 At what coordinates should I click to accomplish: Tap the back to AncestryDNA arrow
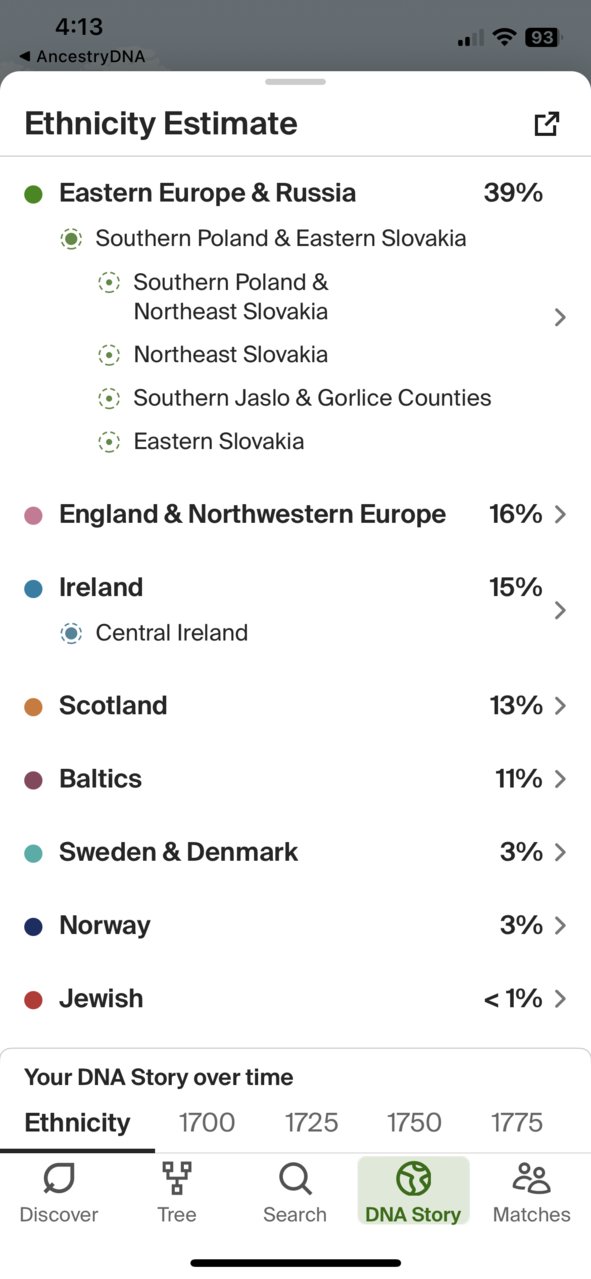point(25,57)
